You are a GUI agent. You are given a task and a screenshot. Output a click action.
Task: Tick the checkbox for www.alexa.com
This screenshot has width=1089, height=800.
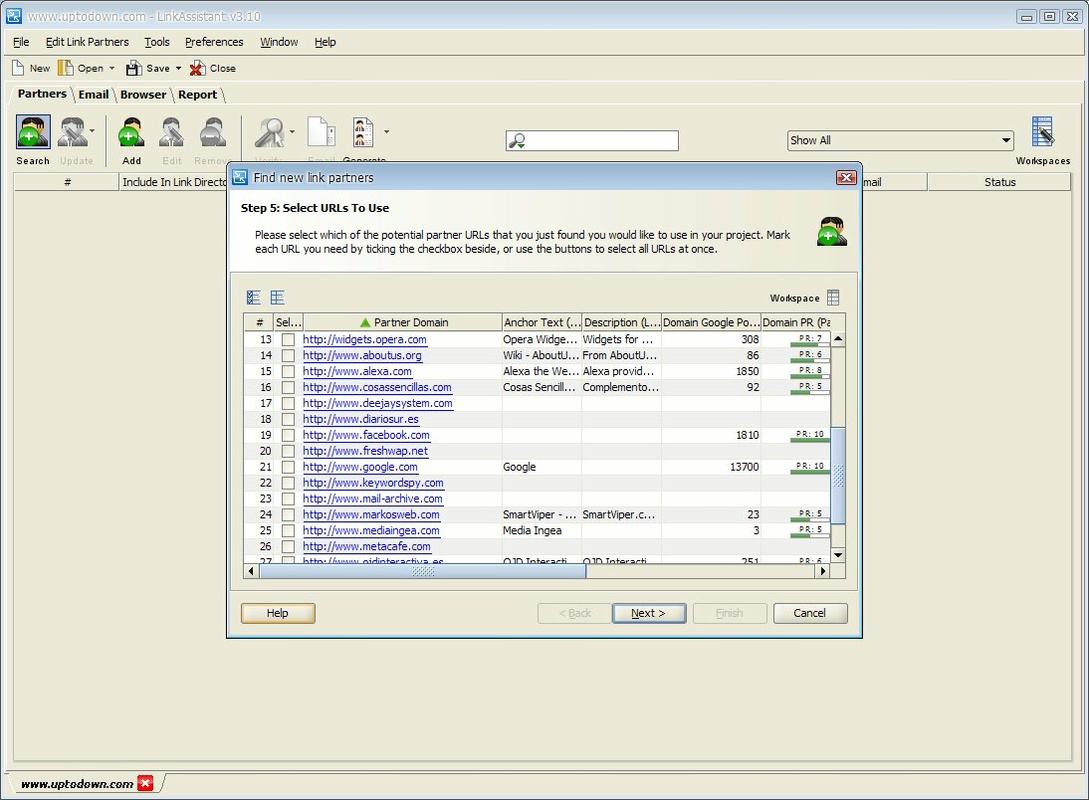(x=288, y=372)
